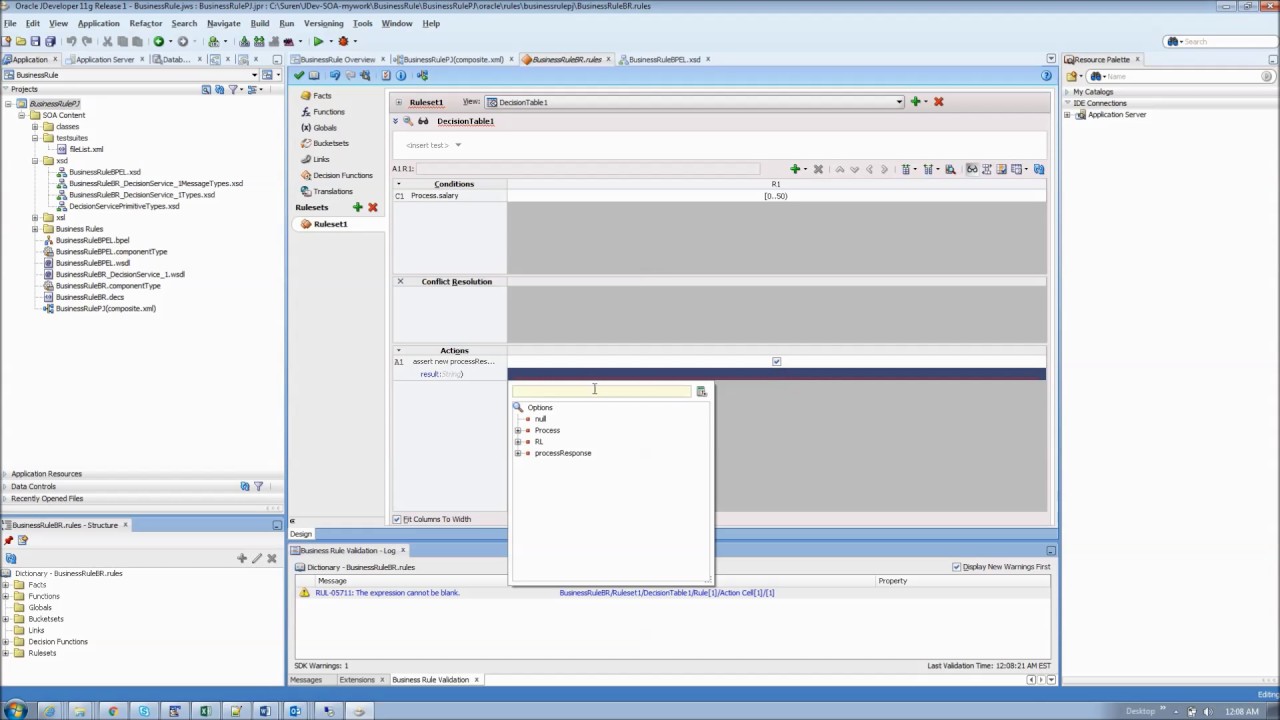This screenshot has width=1280, height=720.
Task: Select Ruleset1 in Rulesets list
Action: tap(330, 224)
